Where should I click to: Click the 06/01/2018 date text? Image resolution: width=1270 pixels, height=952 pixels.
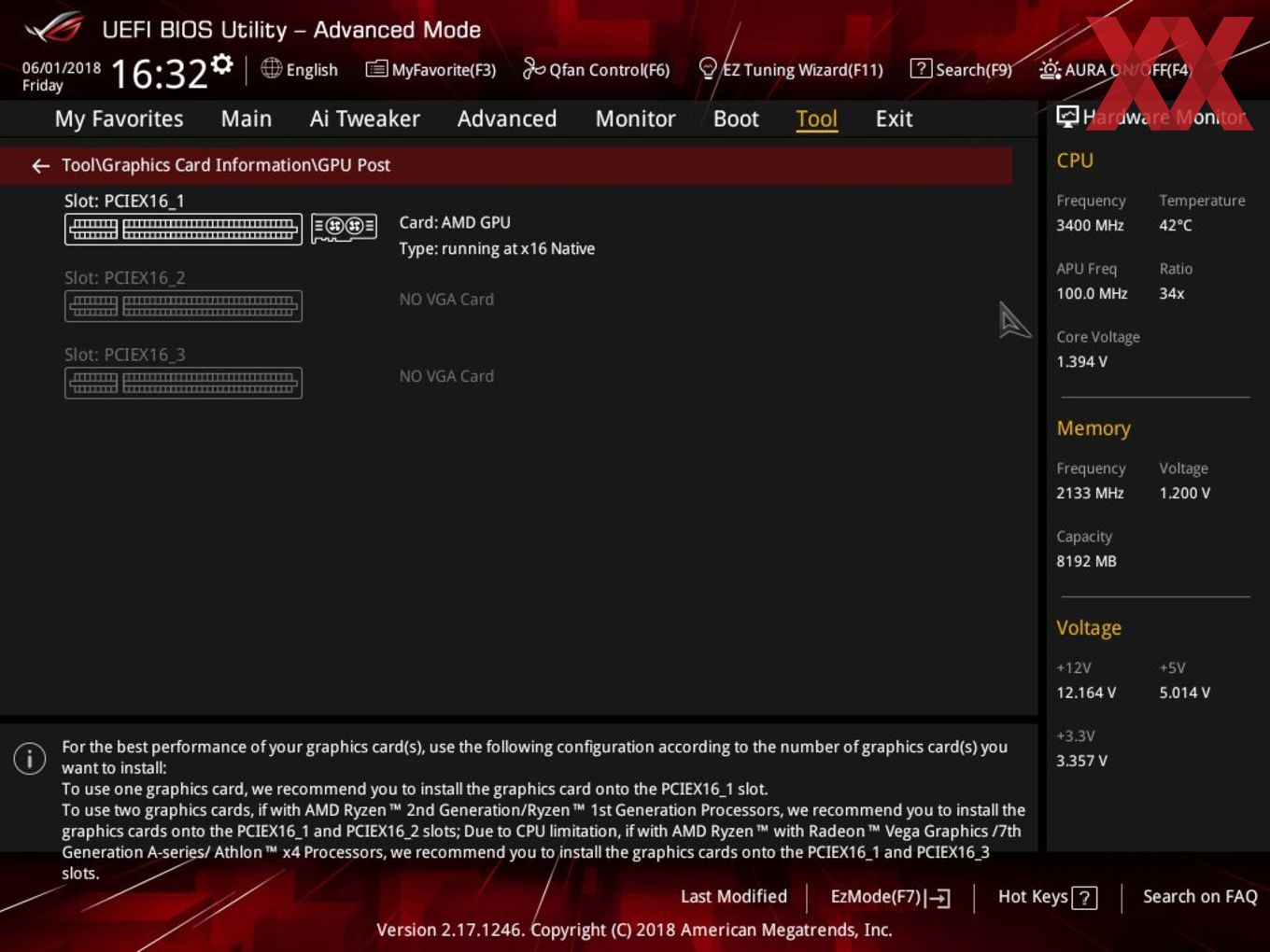(x=62, y=68)
